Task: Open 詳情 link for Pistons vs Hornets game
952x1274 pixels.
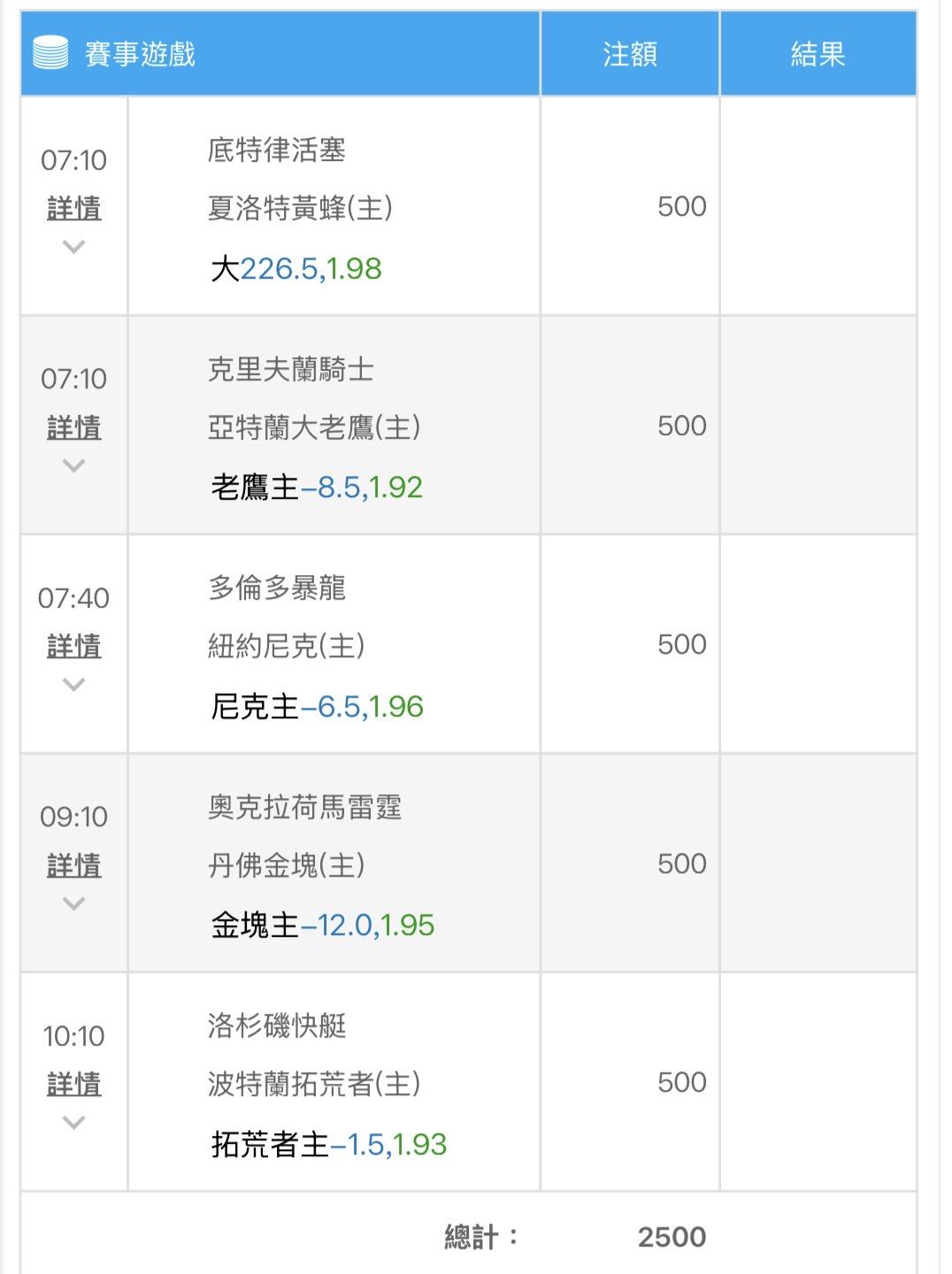Action: click(74, 208)
